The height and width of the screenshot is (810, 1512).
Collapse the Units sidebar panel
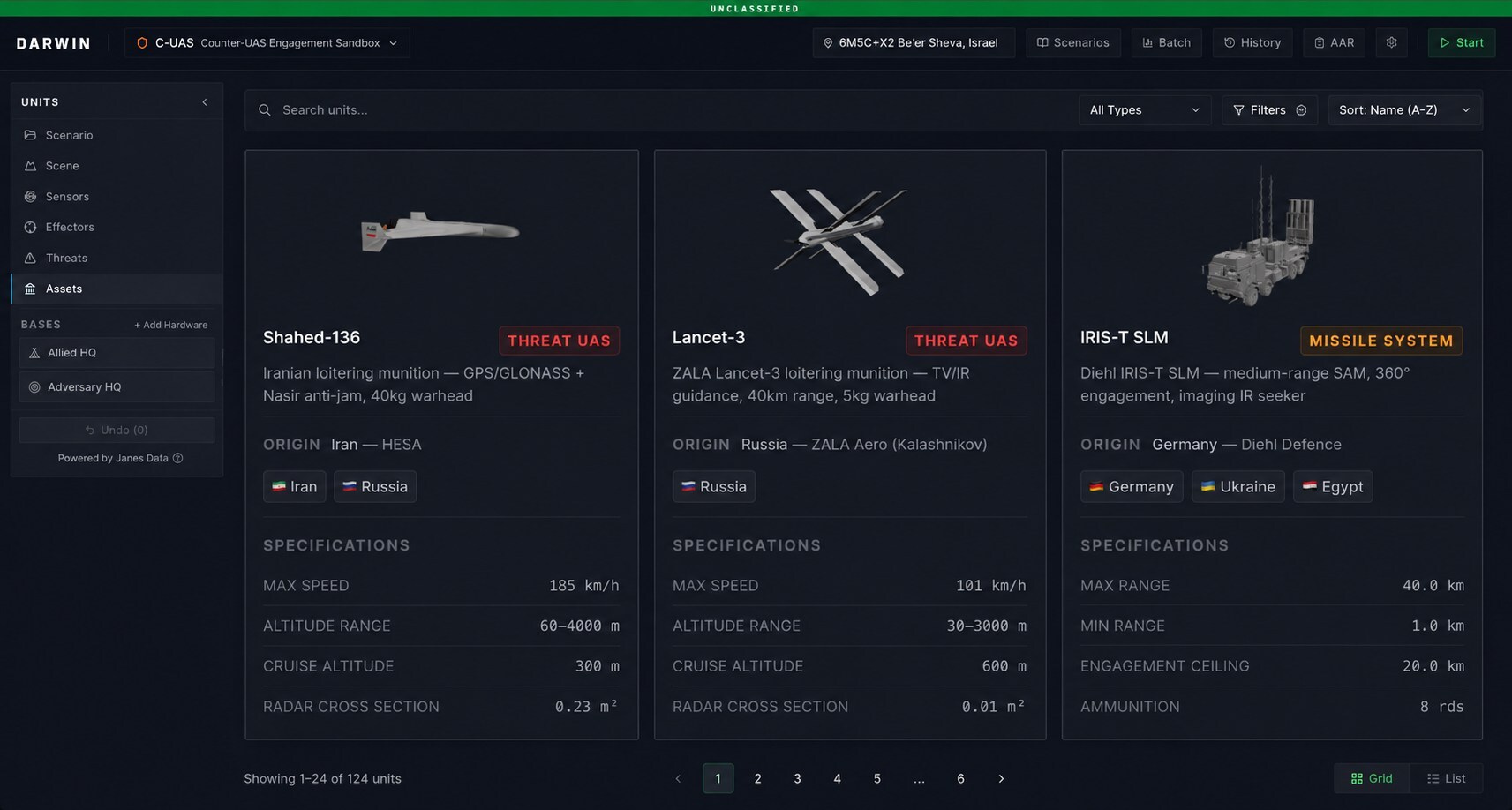pyautogui.click(x=205, y=102)
